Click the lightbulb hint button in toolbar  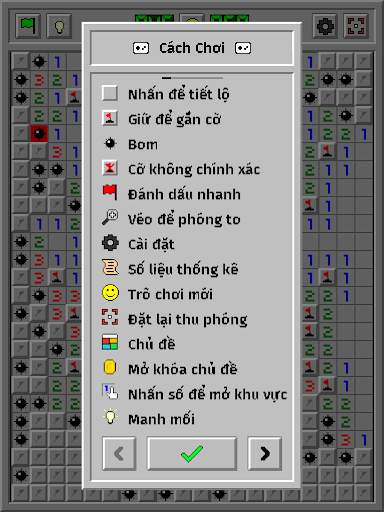point(59,25)
